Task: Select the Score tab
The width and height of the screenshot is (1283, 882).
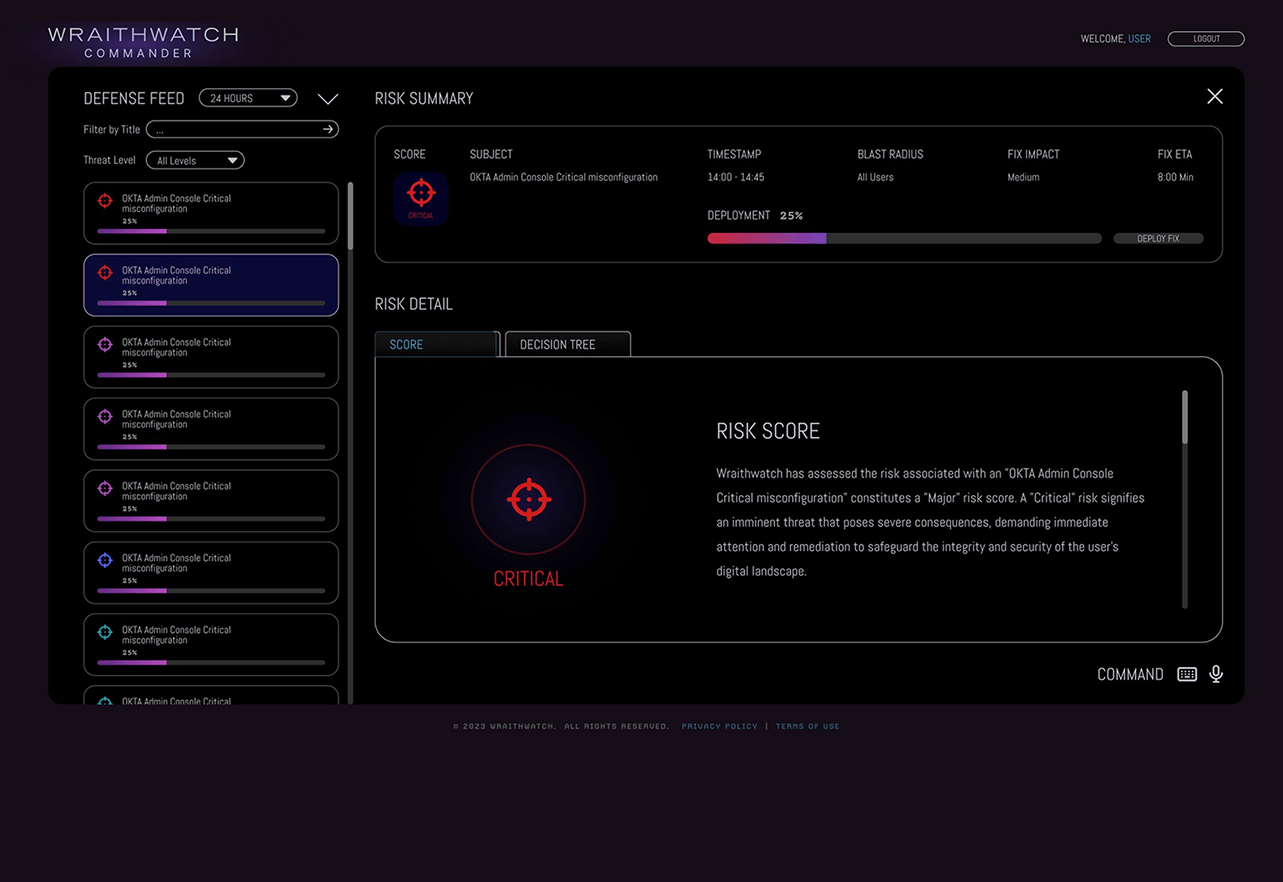Action: pos(436,344)
